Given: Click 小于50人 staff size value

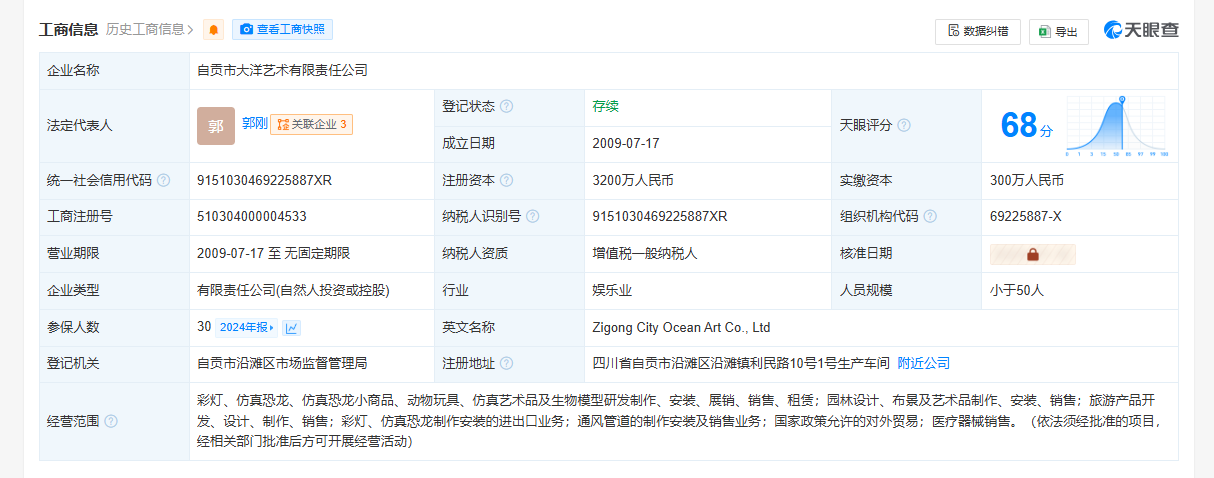Looking at the screenshot, I should (1017, 291).
